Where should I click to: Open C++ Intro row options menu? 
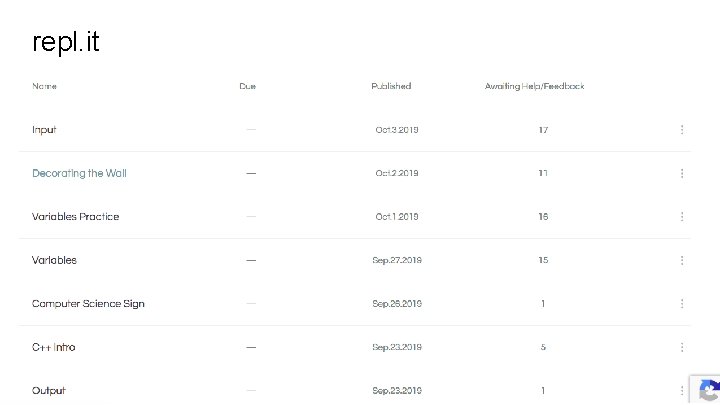(x=682, y=347)
